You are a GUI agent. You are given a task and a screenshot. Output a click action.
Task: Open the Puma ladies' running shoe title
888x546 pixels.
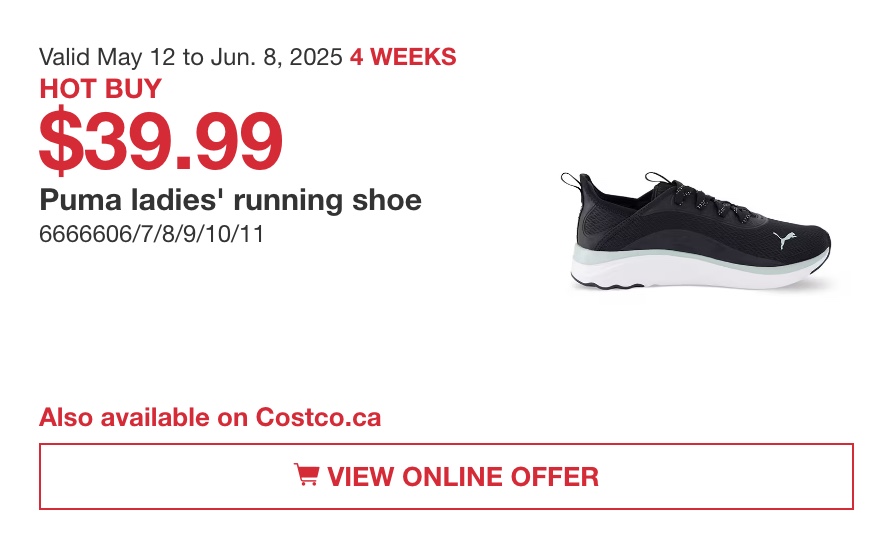click(230, 200)
